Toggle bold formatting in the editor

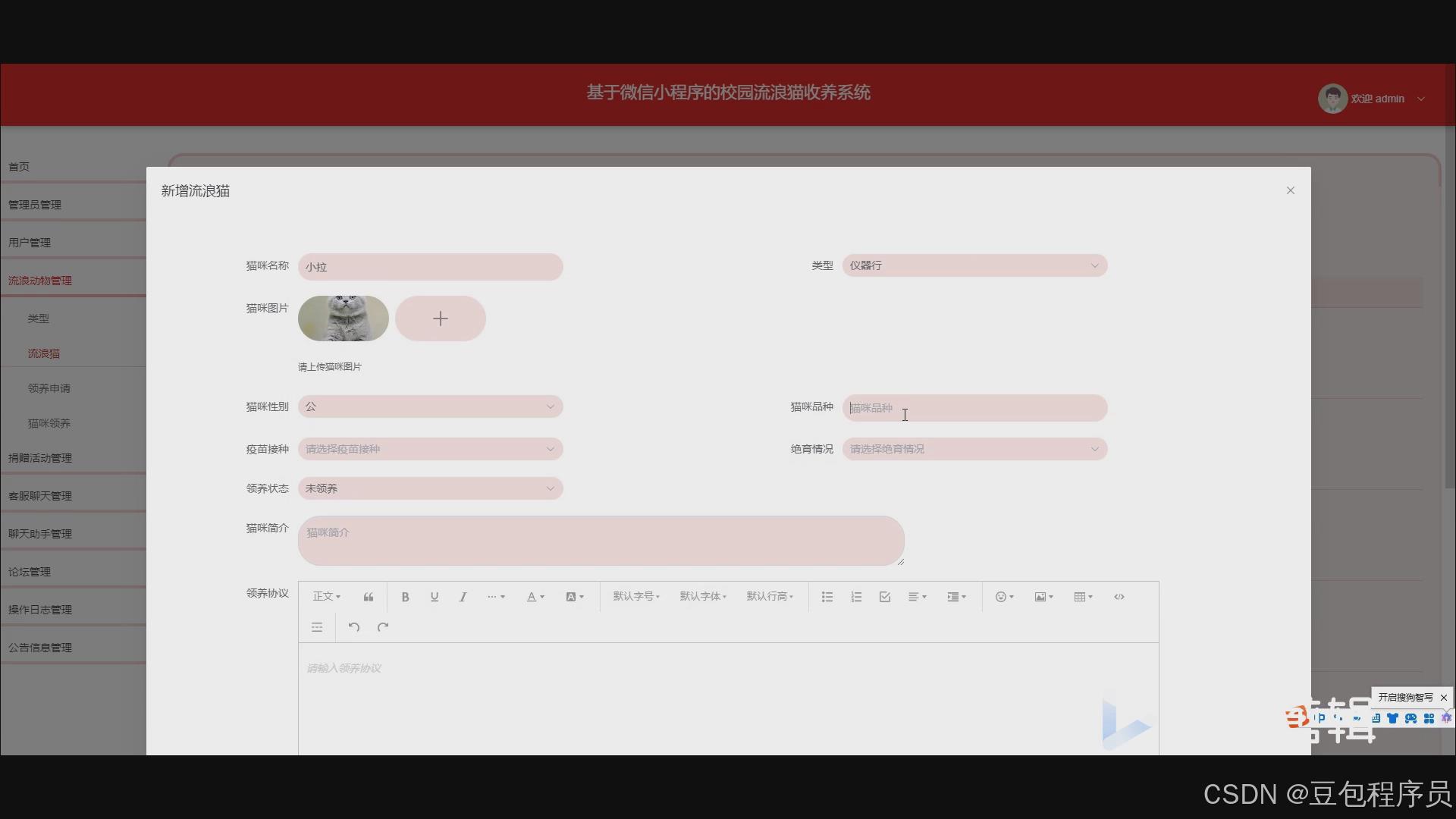[x=405, y=597]
